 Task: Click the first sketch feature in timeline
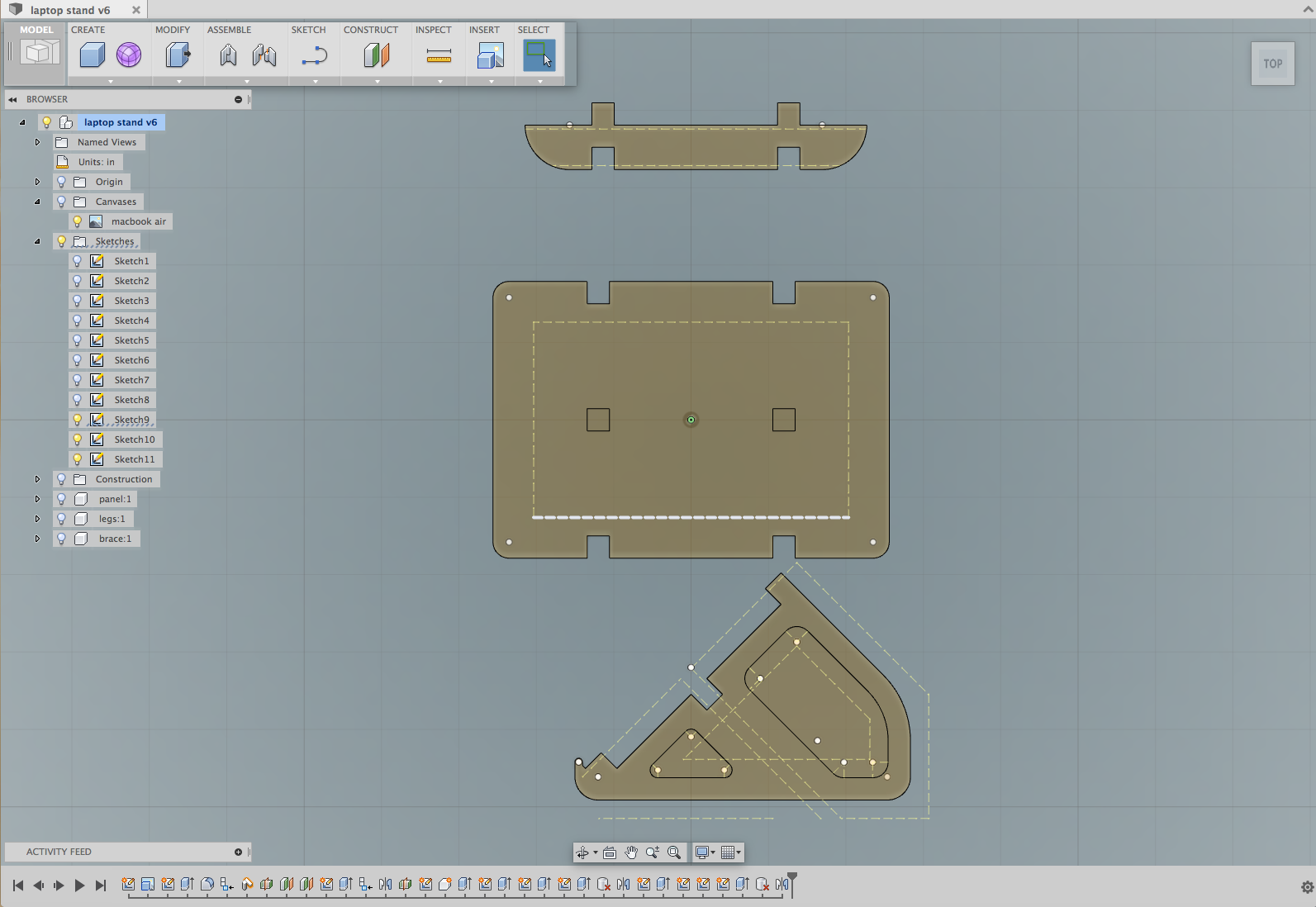[x=128, y=884]
